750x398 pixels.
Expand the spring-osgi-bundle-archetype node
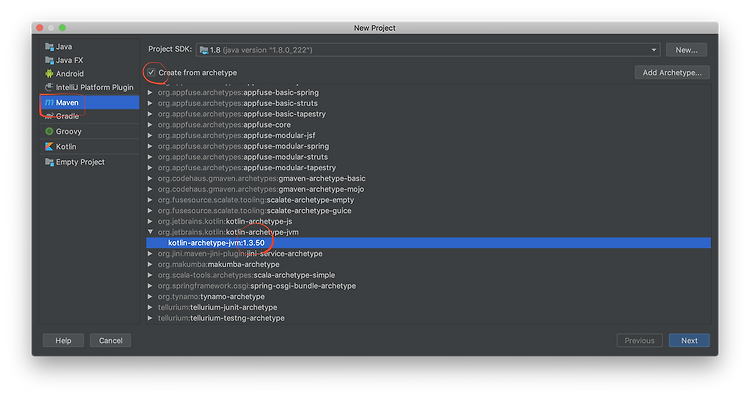[x=150, y=286]
